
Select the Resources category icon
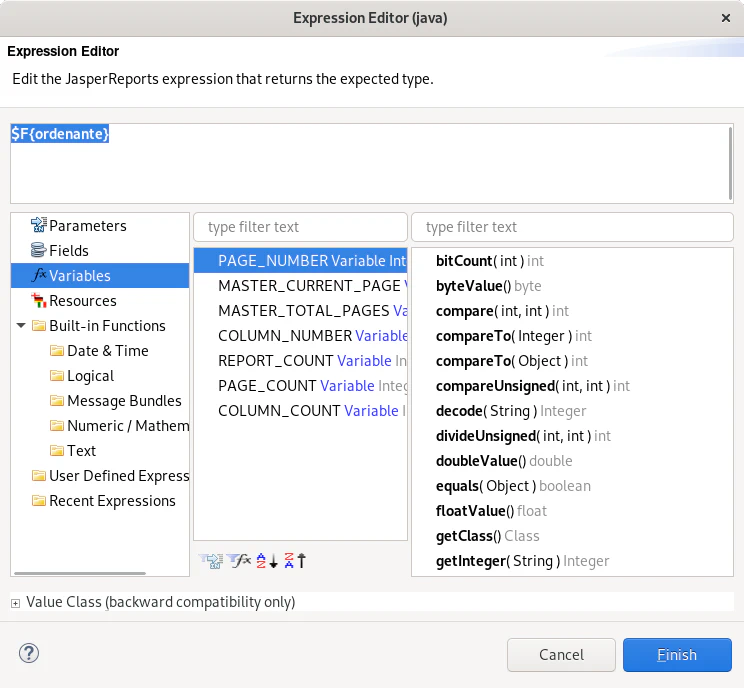(x=39, y=301)
